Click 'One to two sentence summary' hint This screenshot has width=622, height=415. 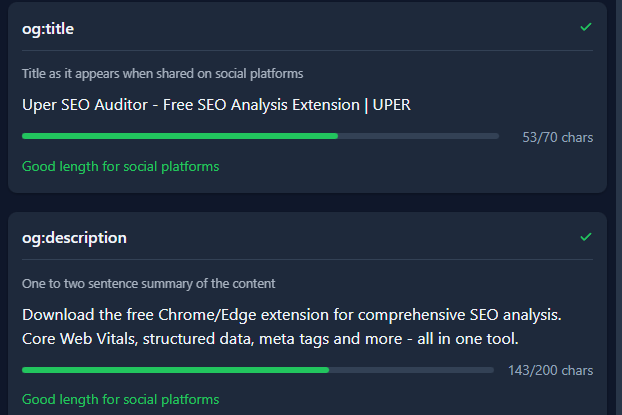pyautogui.click(x=148, y=283)
